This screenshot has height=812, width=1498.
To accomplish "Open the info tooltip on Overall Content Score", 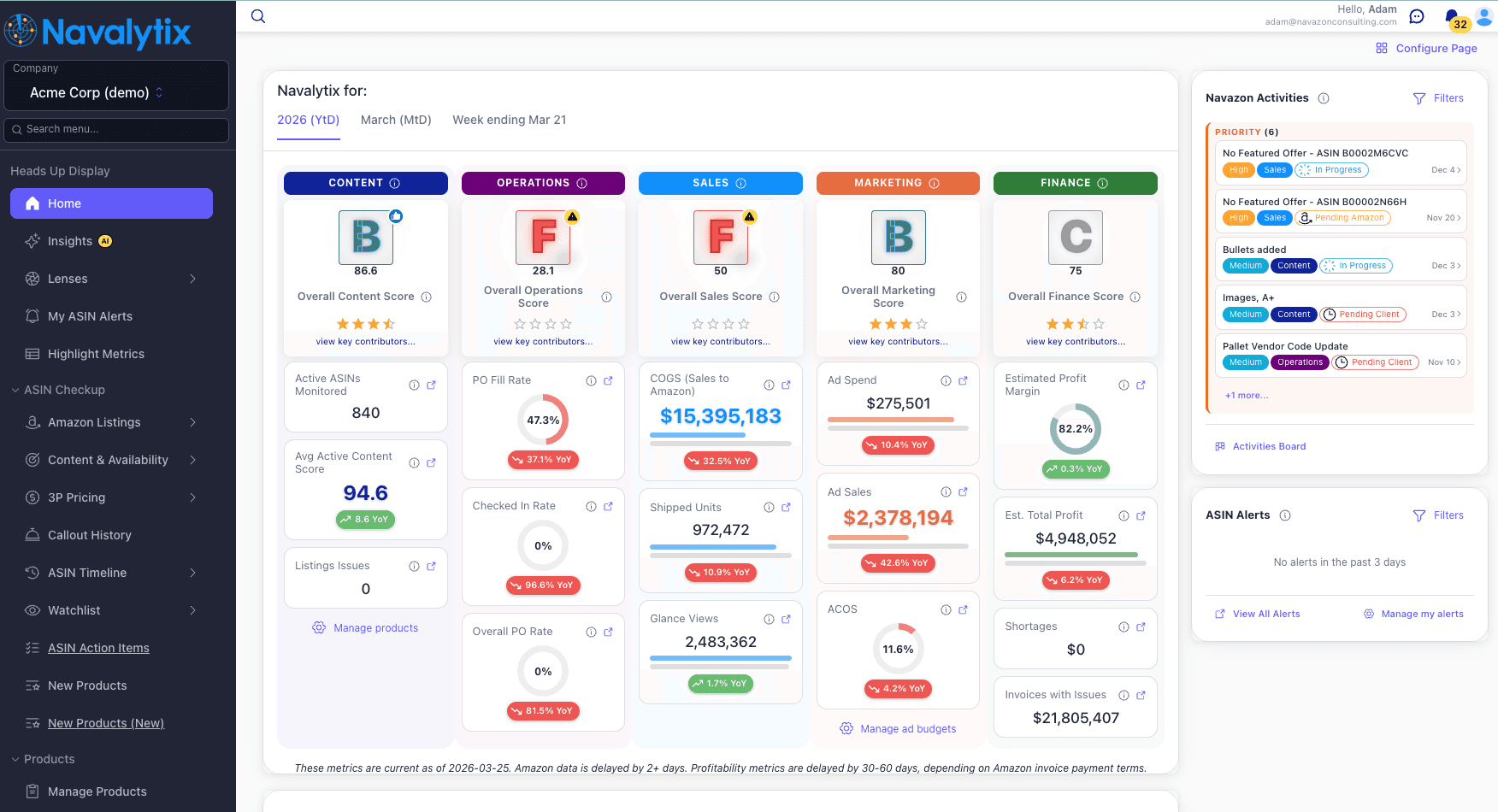I will tap(425, 297).
